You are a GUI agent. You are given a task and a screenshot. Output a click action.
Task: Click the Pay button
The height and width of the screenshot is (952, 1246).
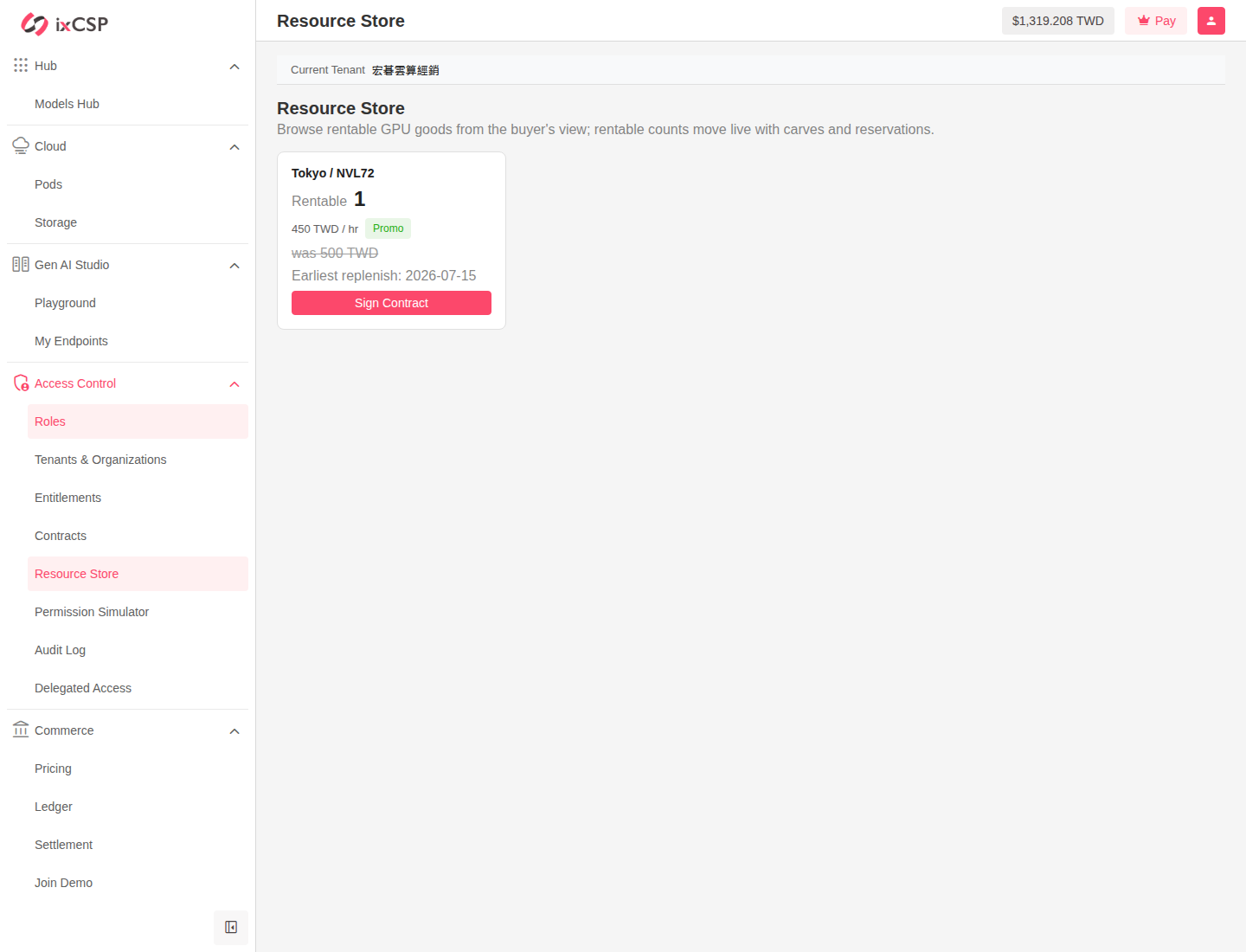pos(1156,21)
